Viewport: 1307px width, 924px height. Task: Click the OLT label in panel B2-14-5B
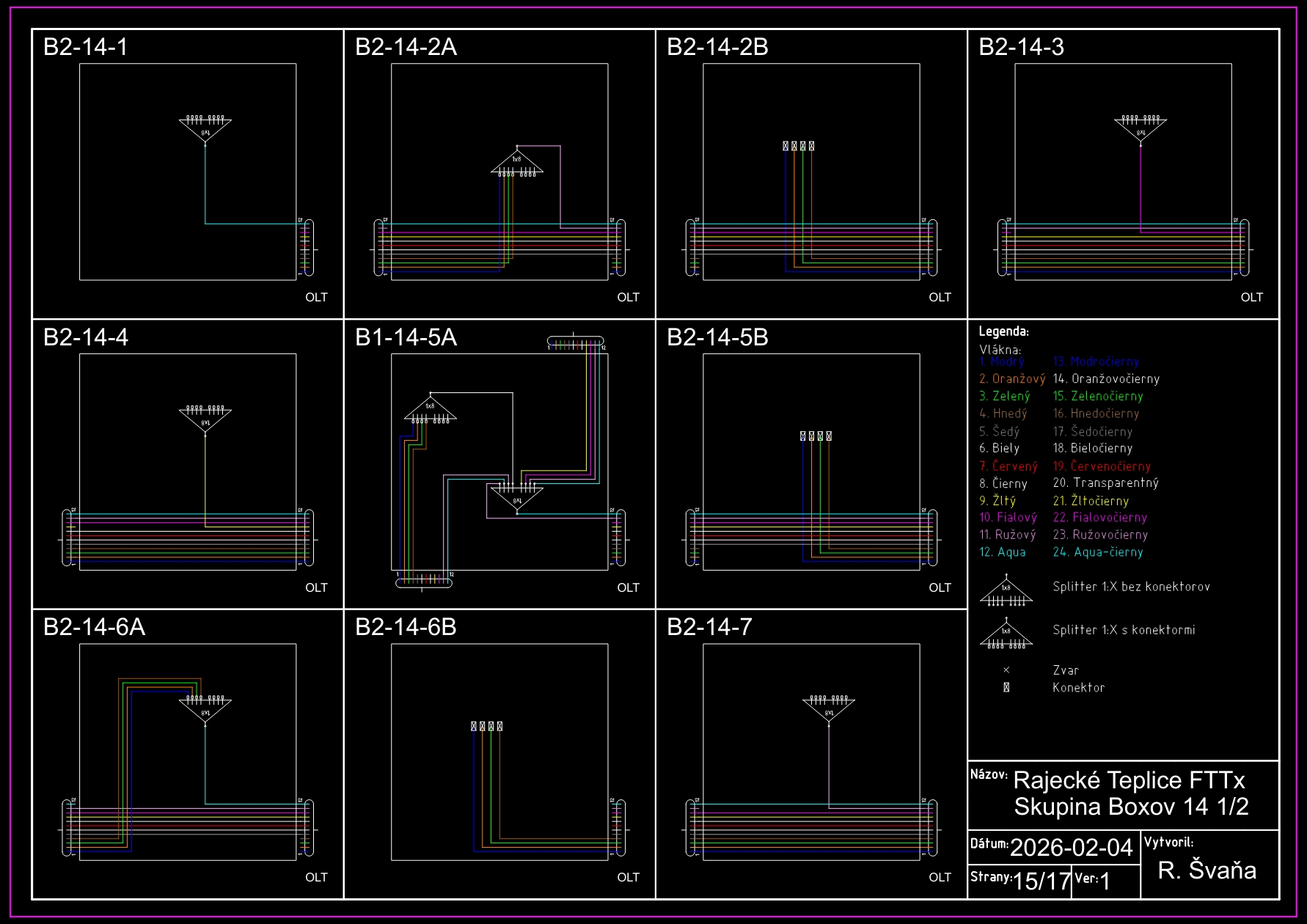coord(940,587)
